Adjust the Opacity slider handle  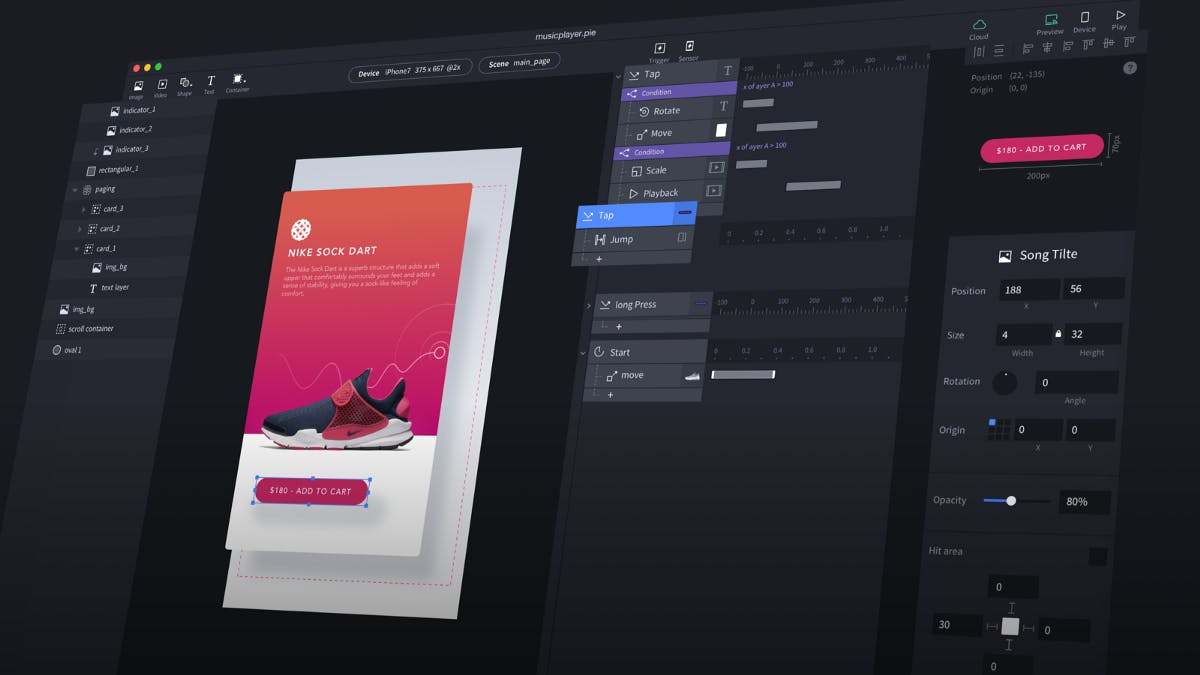1011,500
